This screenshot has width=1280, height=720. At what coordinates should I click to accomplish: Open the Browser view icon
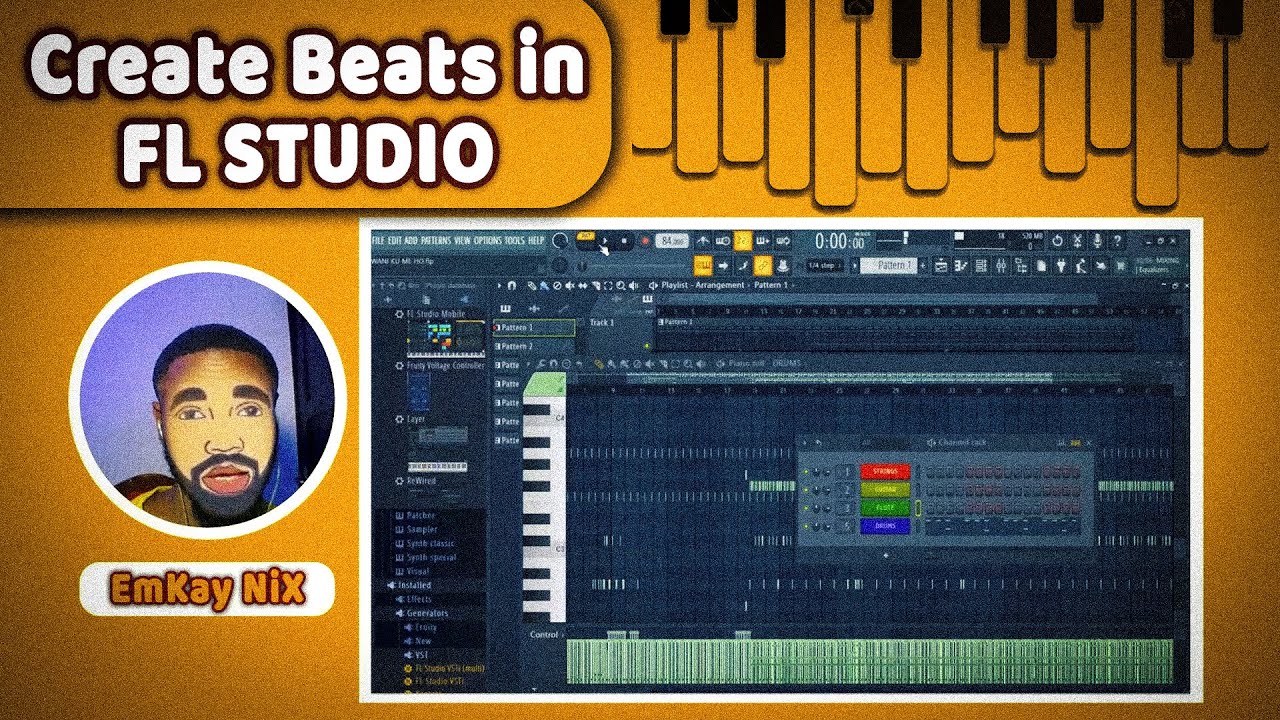1020,266
